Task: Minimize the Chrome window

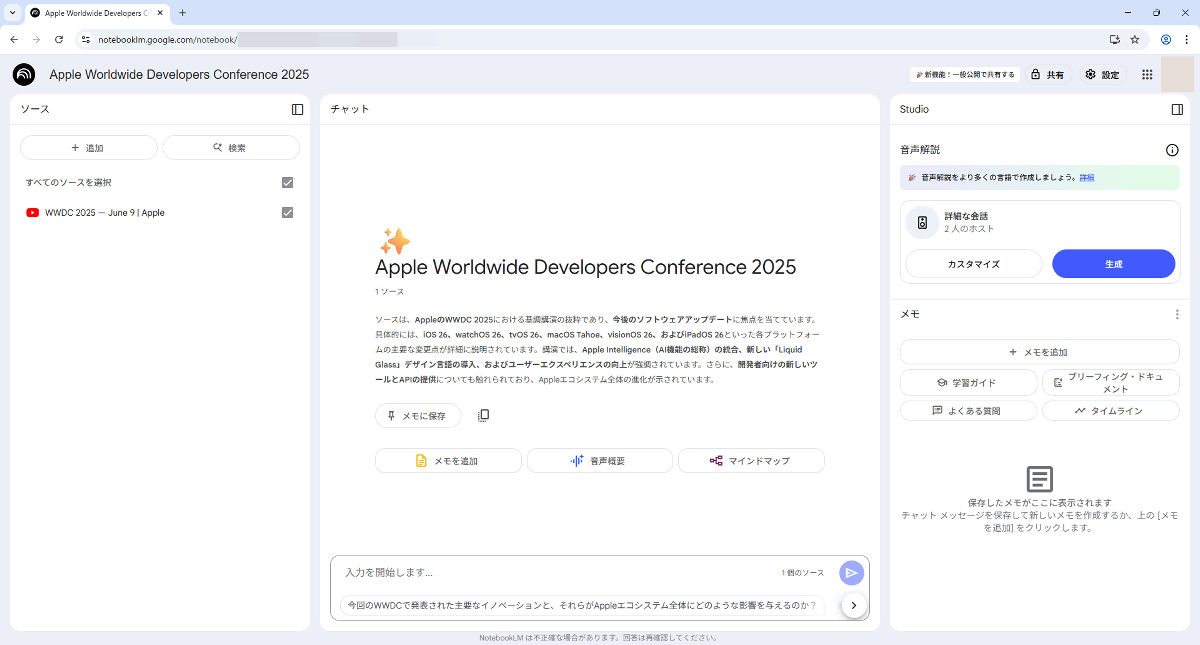Action: [1130, 13]
